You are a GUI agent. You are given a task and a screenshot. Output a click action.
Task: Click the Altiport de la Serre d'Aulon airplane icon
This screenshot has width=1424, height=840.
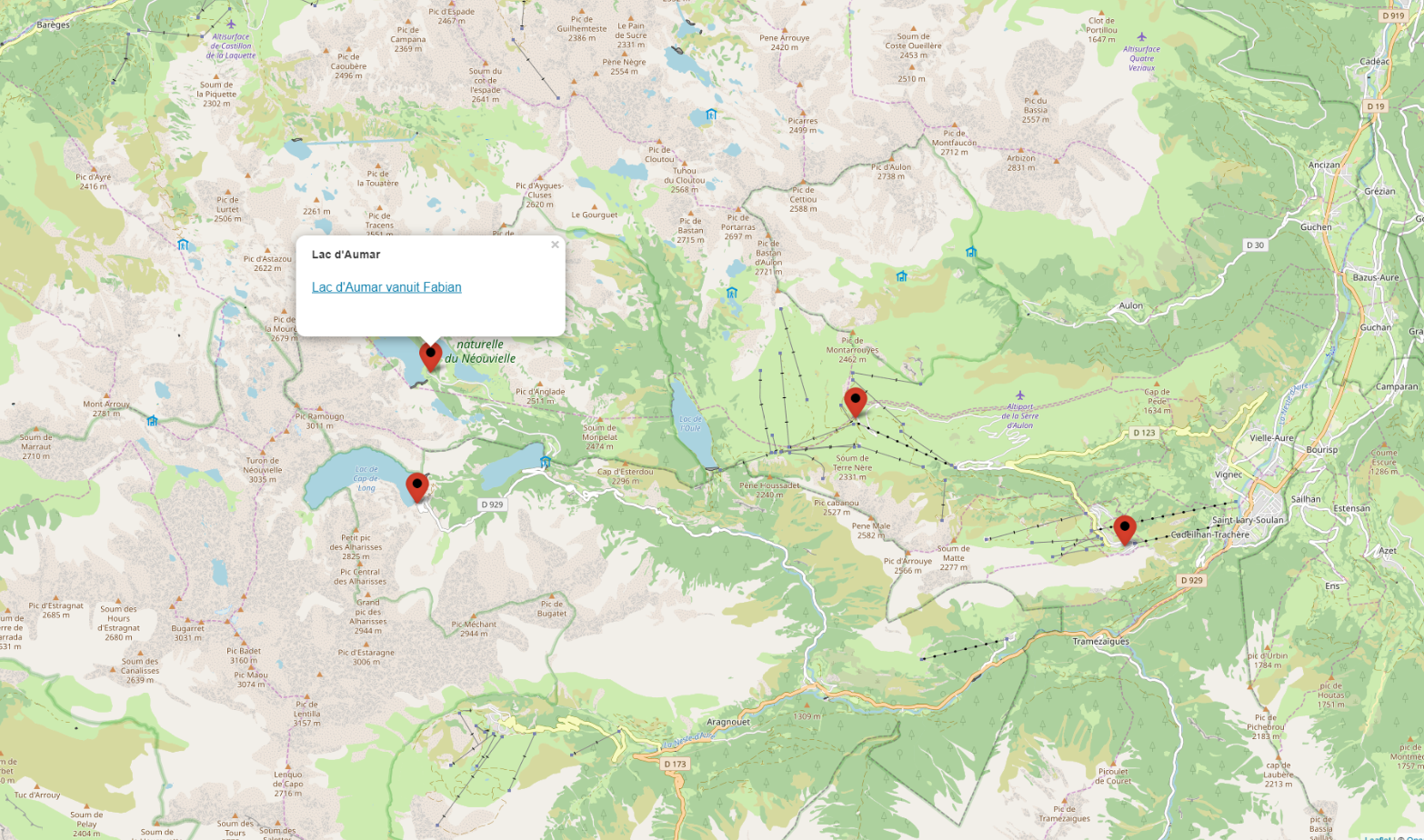point(1020,395)
